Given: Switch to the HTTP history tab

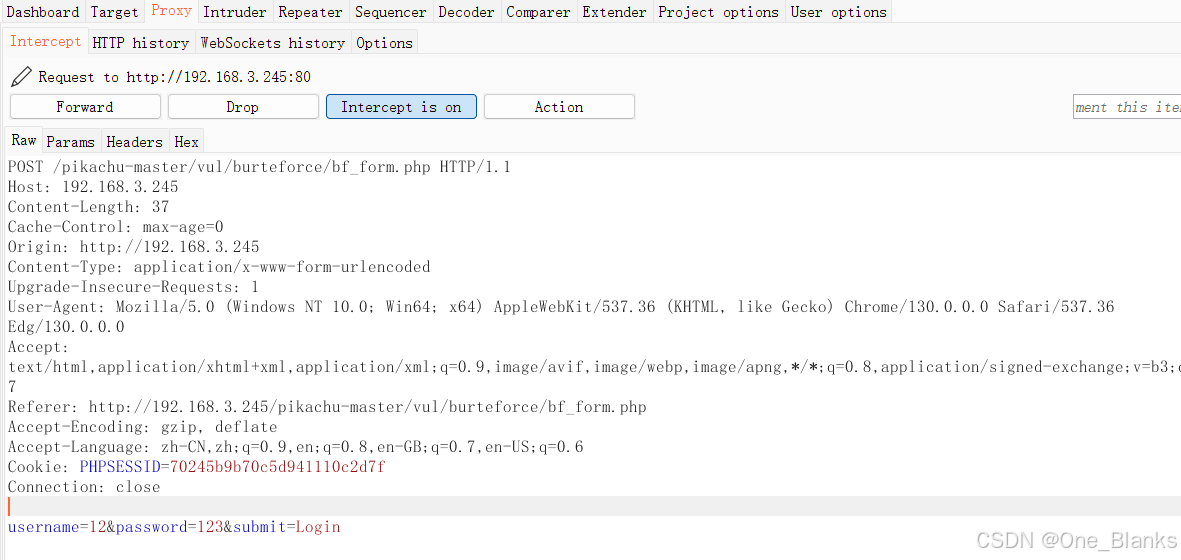Looking at the screenshot, I should coord(141,43).
